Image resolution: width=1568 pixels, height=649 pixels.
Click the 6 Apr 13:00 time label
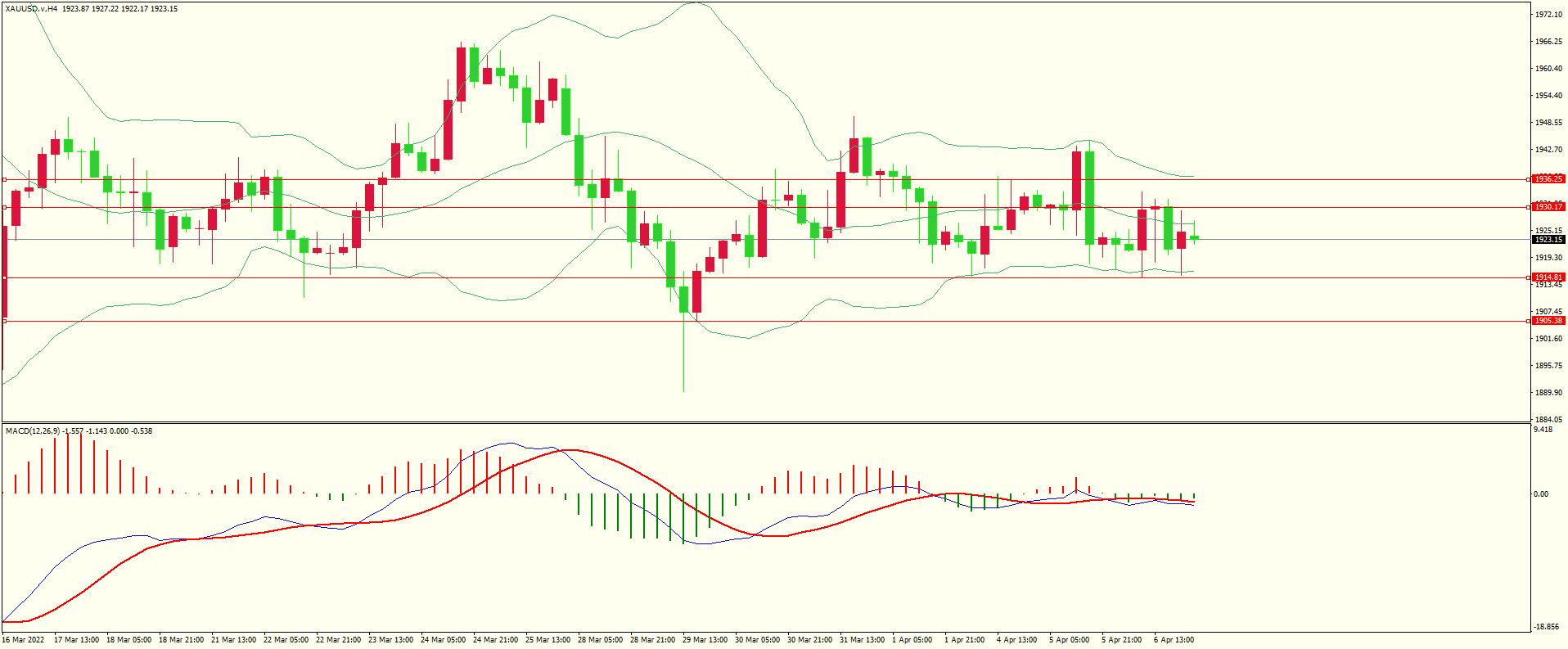1174,640
